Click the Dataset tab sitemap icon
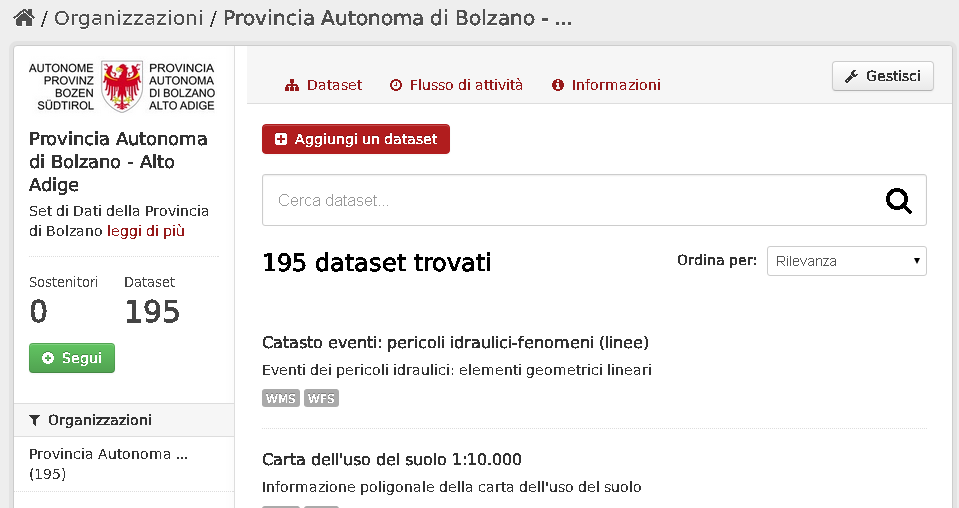The width and height of the screenshot is (959, 508). click(292, 86)
